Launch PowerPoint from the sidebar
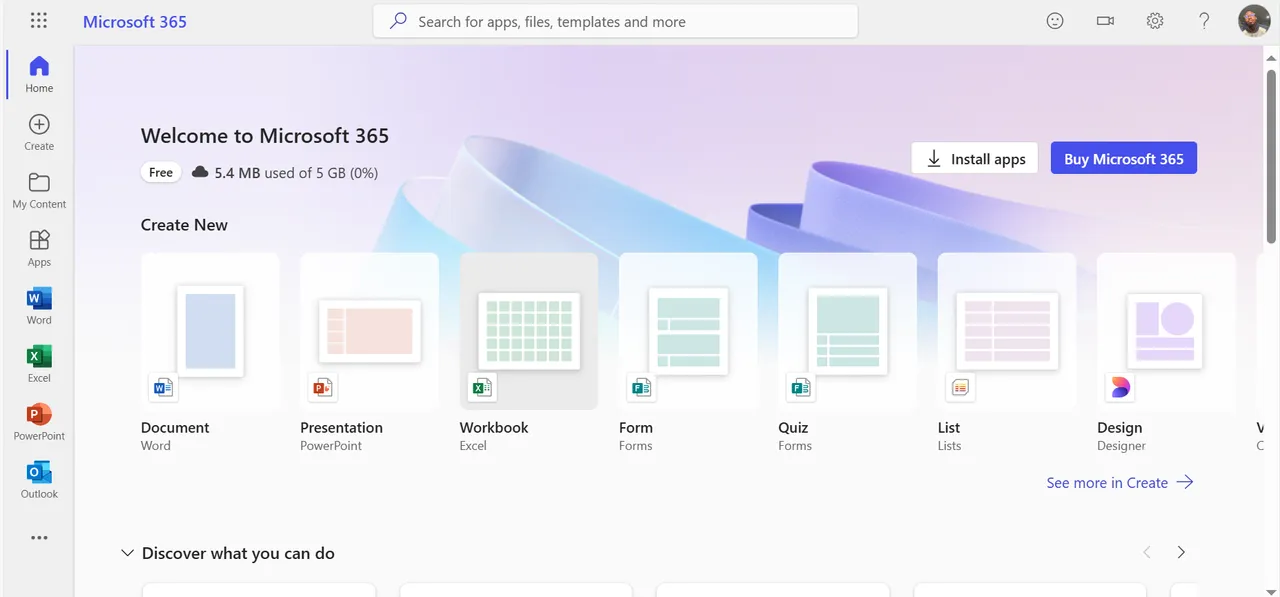Image resolution: width=1280 pixels, height=597 pixels. click(39, 422)
